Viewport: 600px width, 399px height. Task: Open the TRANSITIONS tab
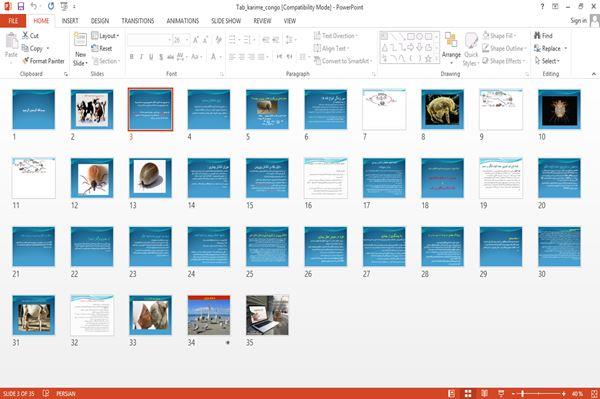[x=138, y=21]
